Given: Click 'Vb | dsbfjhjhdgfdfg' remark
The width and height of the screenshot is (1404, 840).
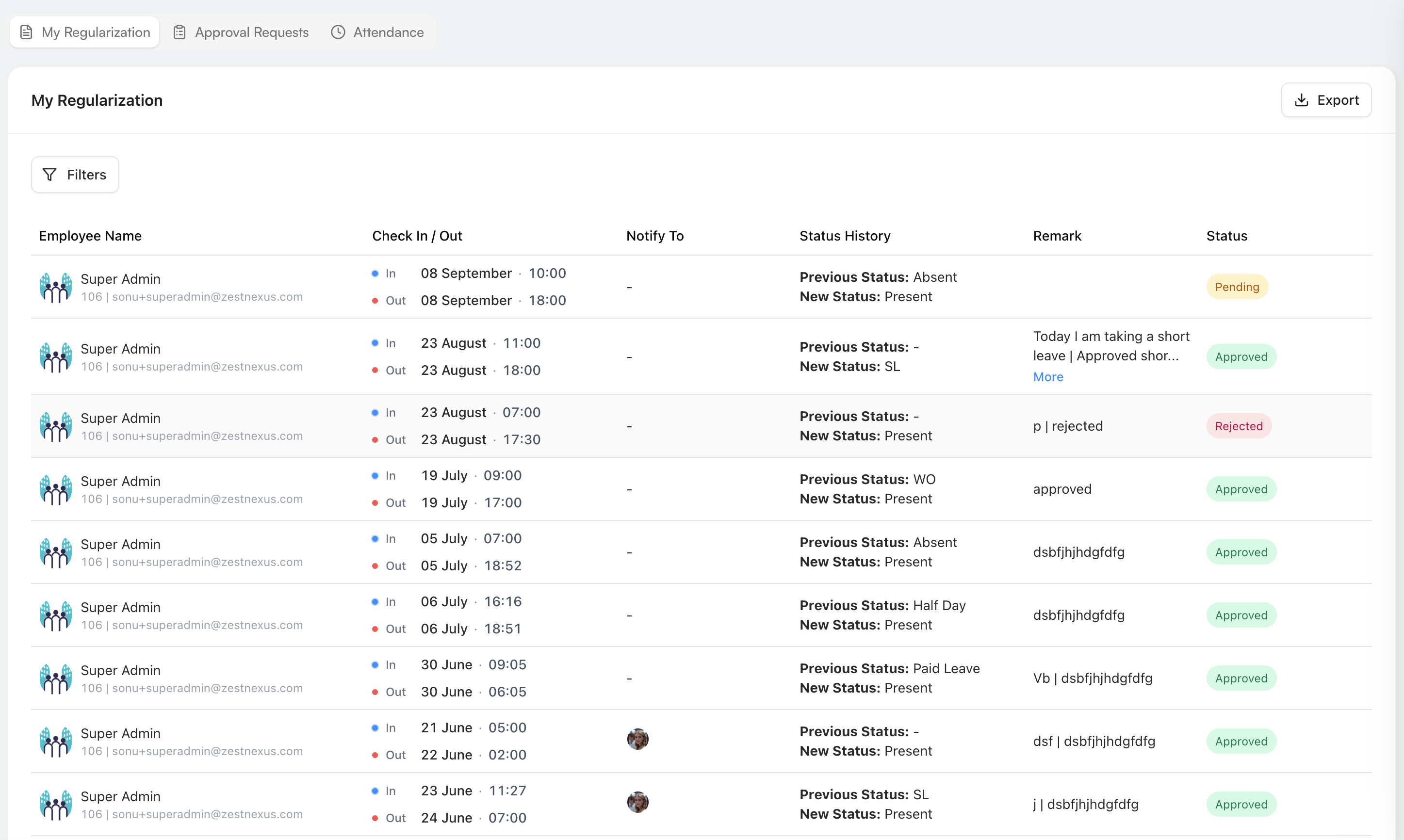Looking at the screenshot, I should (1093, 678).
